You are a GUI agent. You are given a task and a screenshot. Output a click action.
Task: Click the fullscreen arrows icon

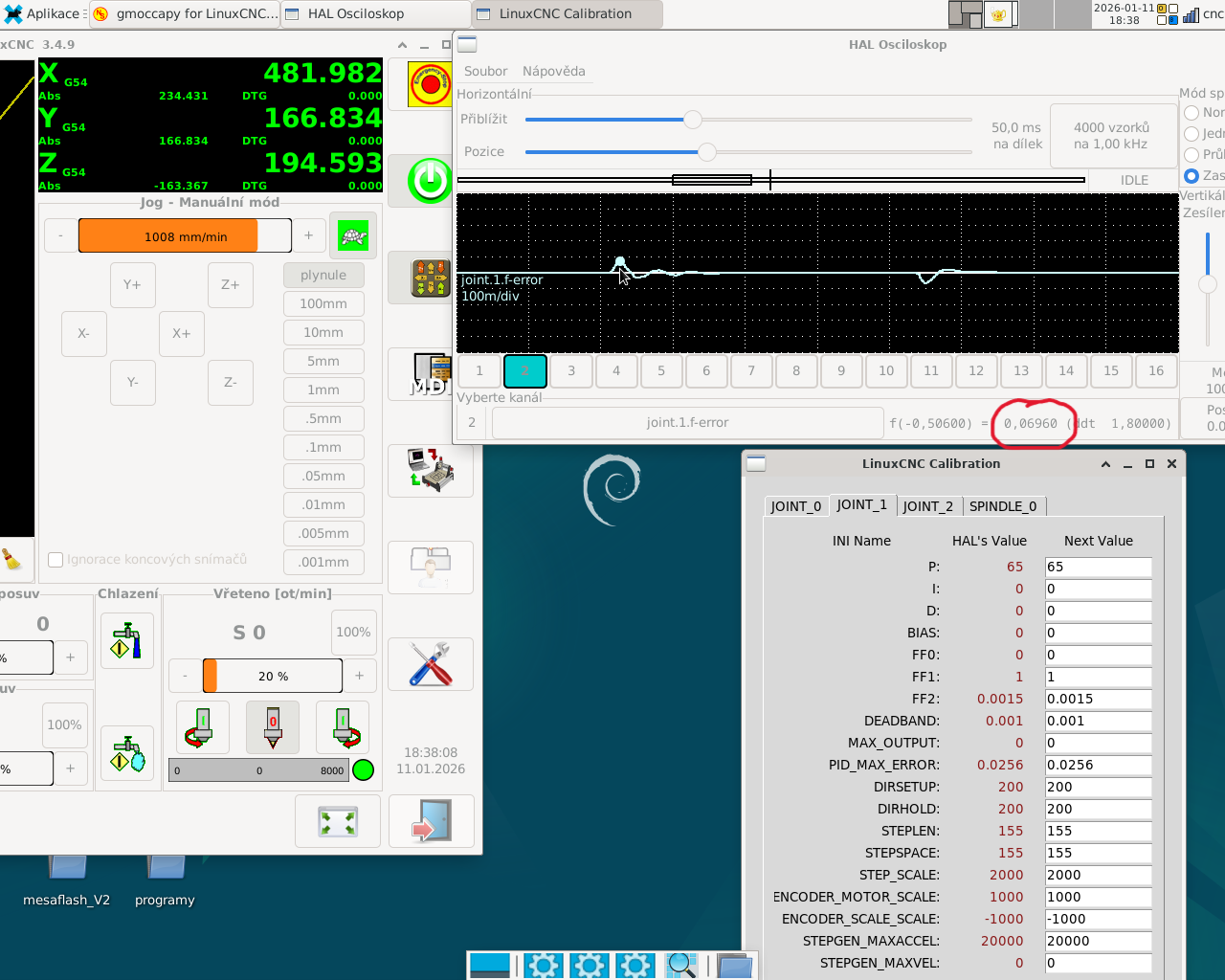point(338,821)
